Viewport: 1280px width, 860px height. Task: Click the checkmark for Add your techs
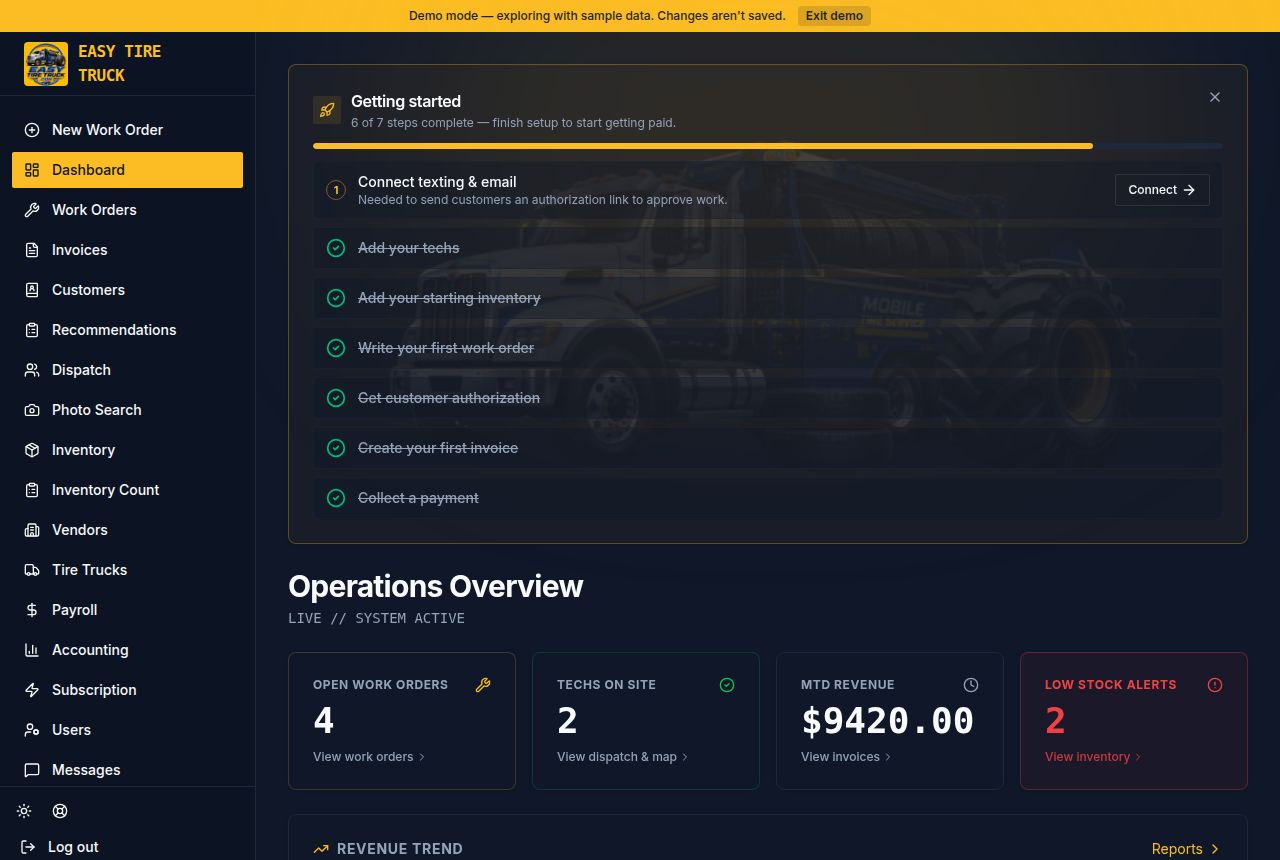pos(336,248)
